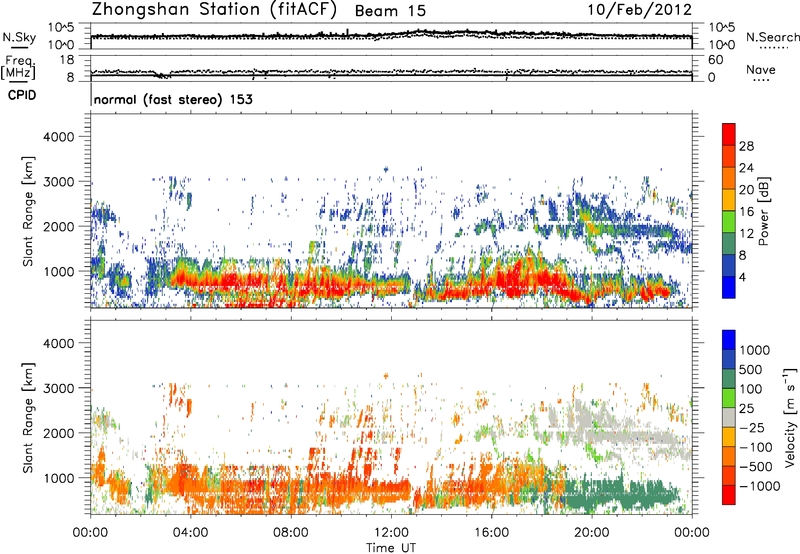Click the 8 MHz frequency tick label
The width and height of the screenshot is (800, 554).
70,78
